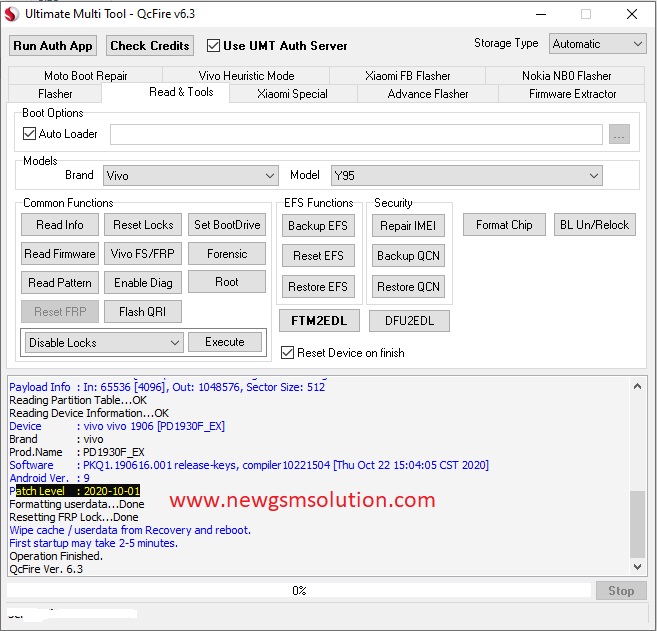Click the DFU2EDL button
Screen dimensions: 657x631
[409, 321]
